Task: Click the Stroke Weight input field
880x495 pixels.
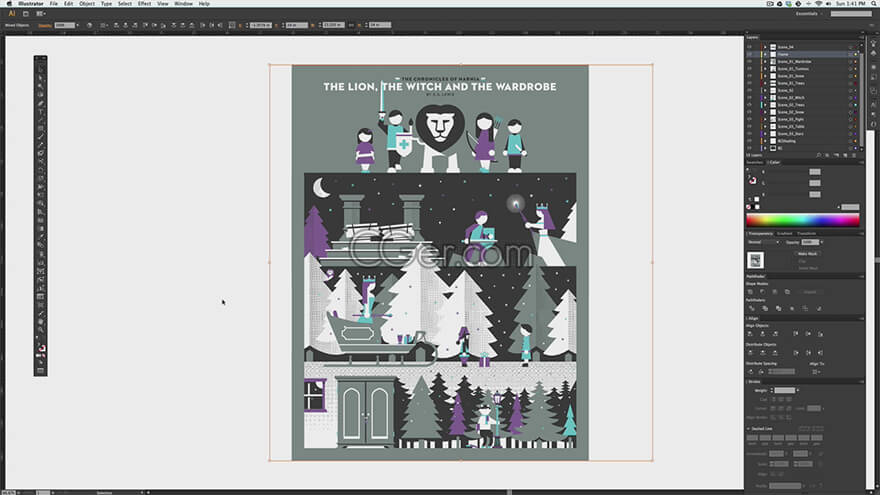Action: [x=785, y=391]
